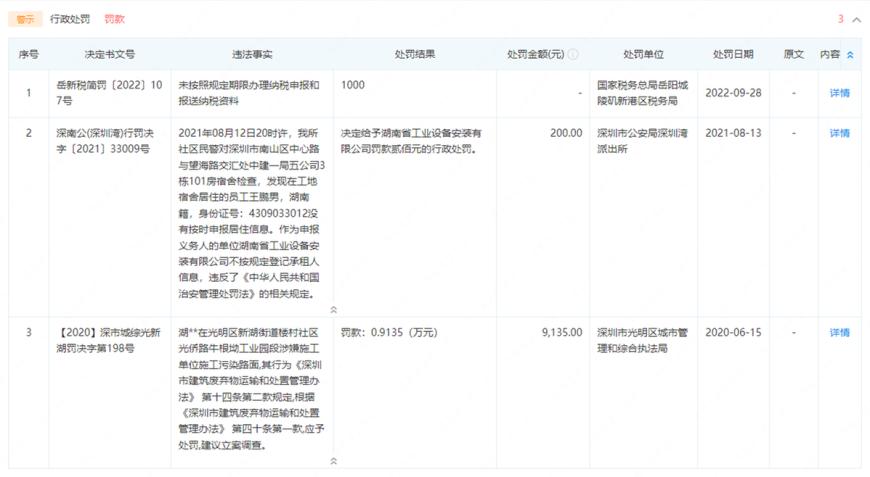The image size is (870, 477).
Task: Click the date 2022-09-28
Action: click(733, 93)
